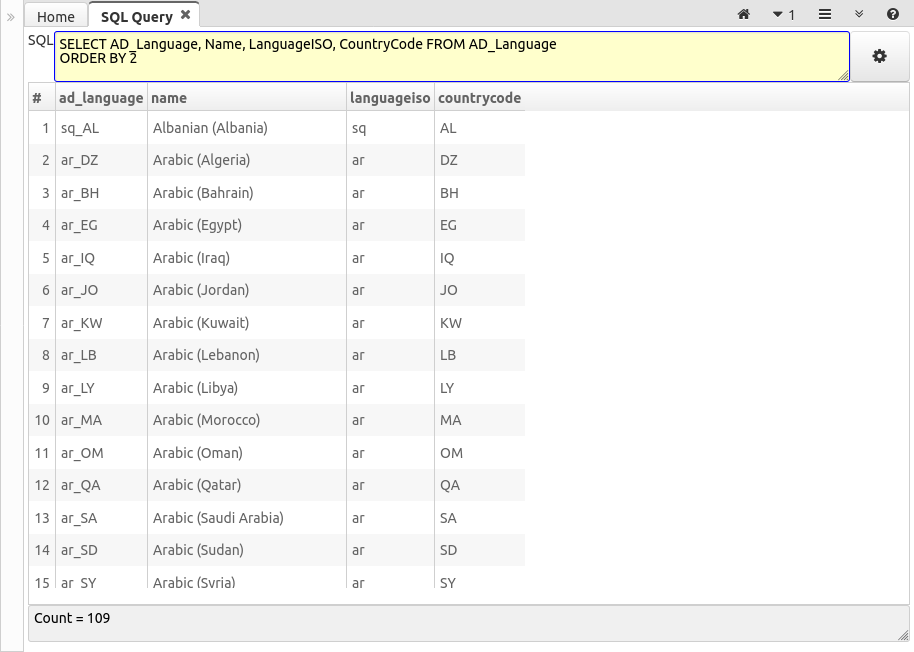The height and width of the screenshot is (652, 914).
Task: Click the languageiso column header
Action: coord(390,98)
